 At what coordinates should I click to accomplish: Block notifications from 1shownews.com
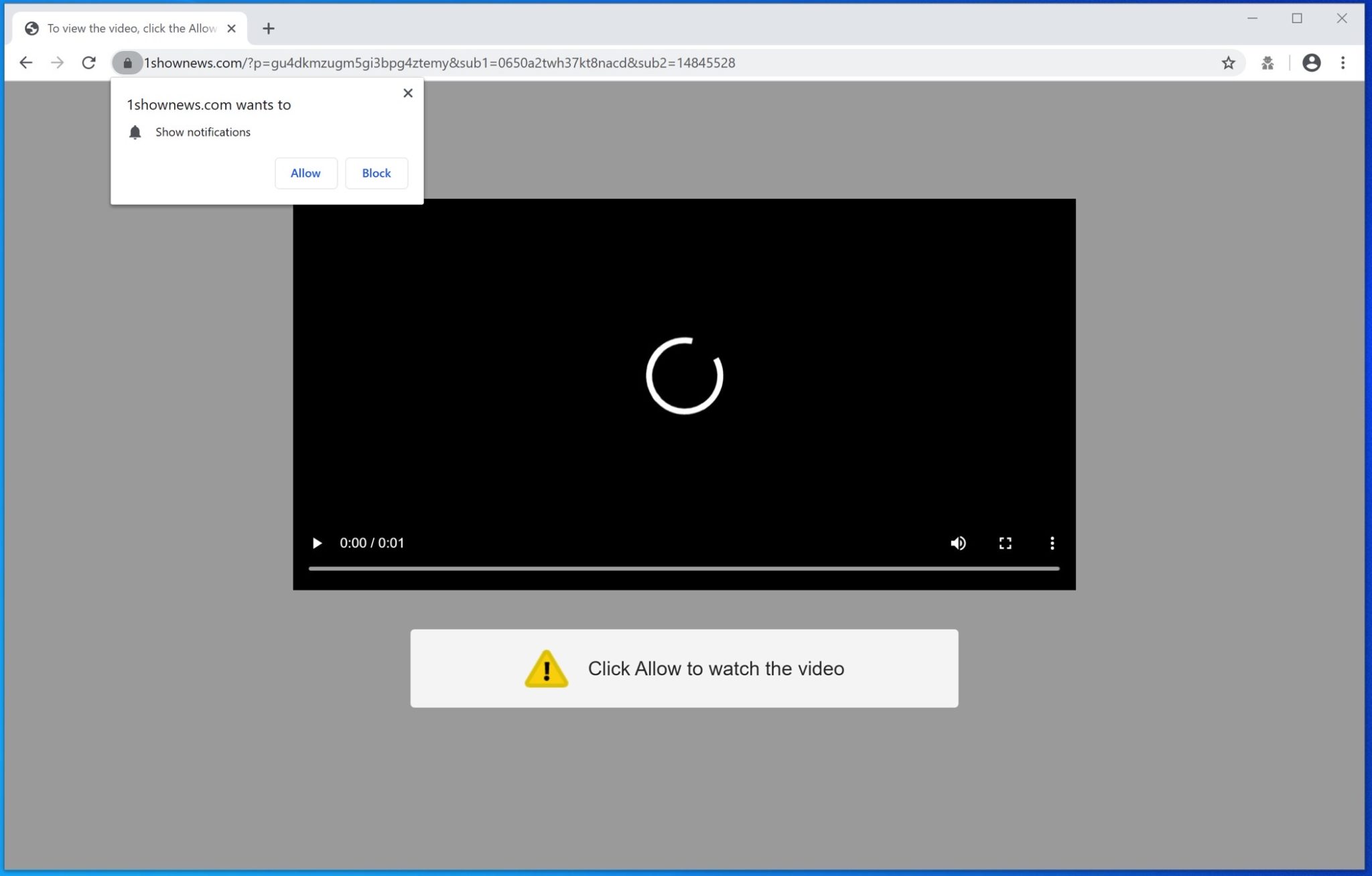point(376,173)
